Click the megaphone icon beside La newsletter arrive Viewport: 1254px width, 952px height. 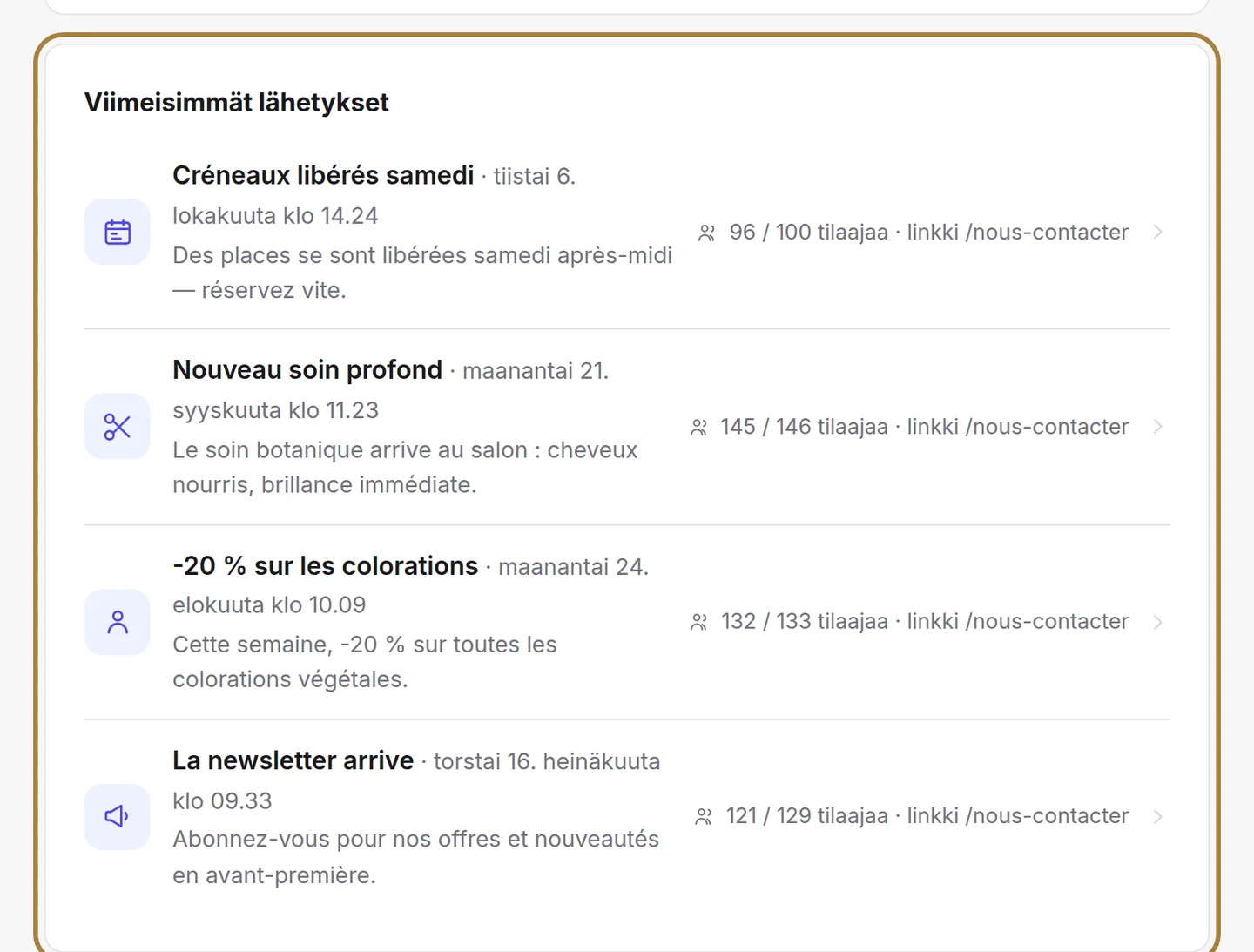[118, 816]
